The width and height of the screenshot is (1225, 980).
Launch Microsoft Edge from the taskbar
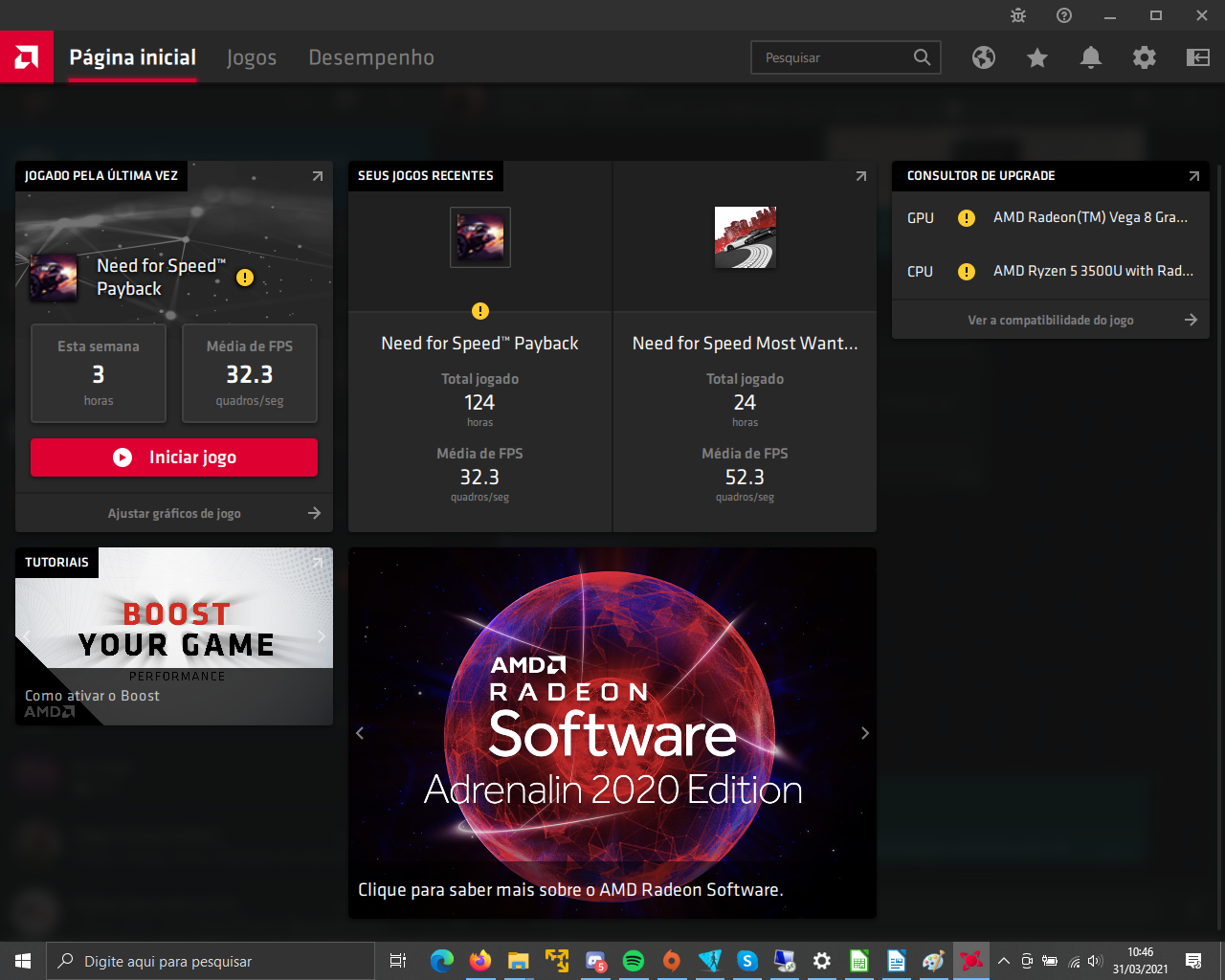[442, 961]
